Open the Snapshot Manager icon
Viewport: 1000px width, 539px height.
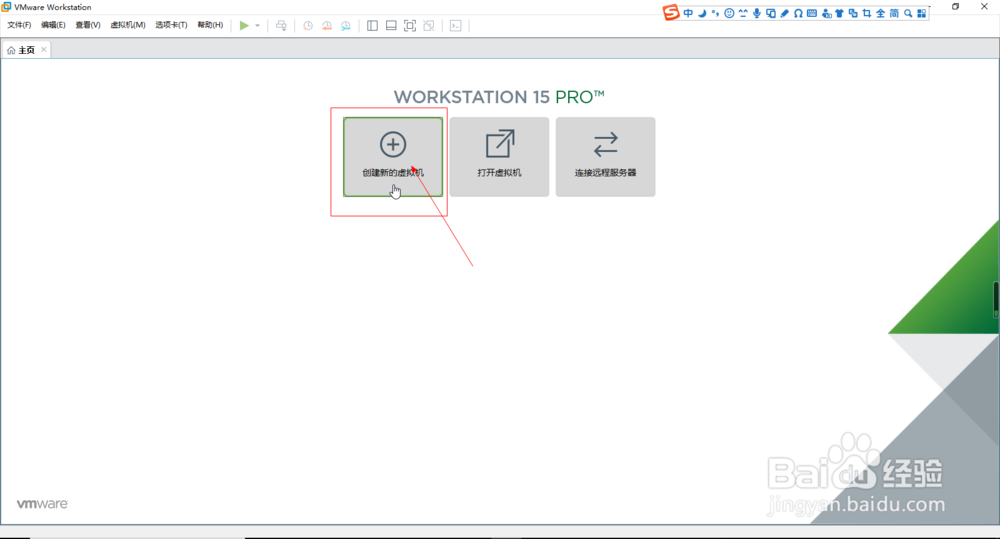[x=346, y=26]
